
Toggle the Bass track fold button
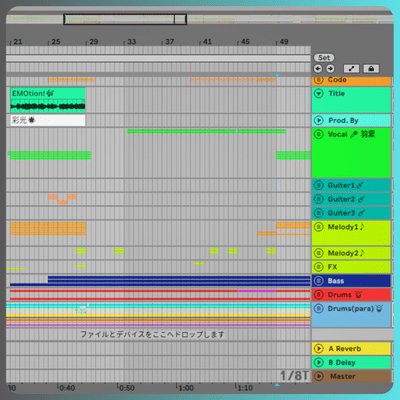(x=319, y=281)
